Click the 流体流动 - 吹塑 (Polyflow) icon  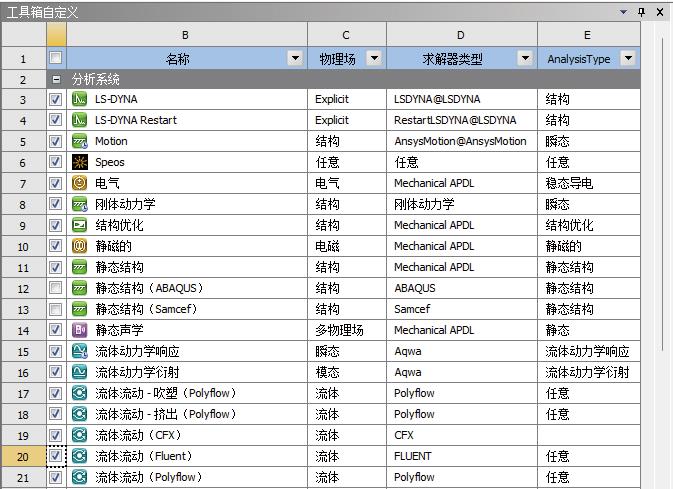click(x=79, y=393)
